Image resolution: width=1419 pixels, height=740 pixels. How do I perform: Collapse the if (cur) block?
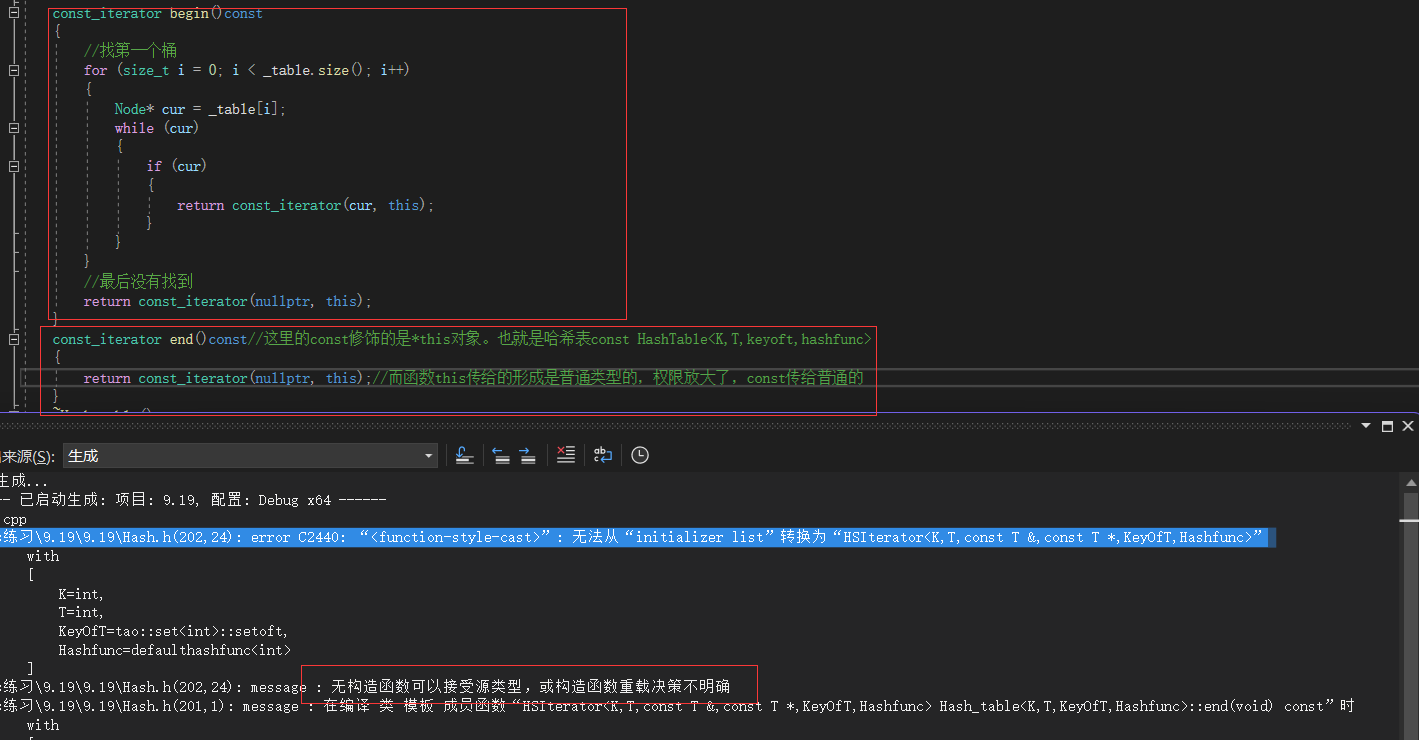(x=13, y=166)
